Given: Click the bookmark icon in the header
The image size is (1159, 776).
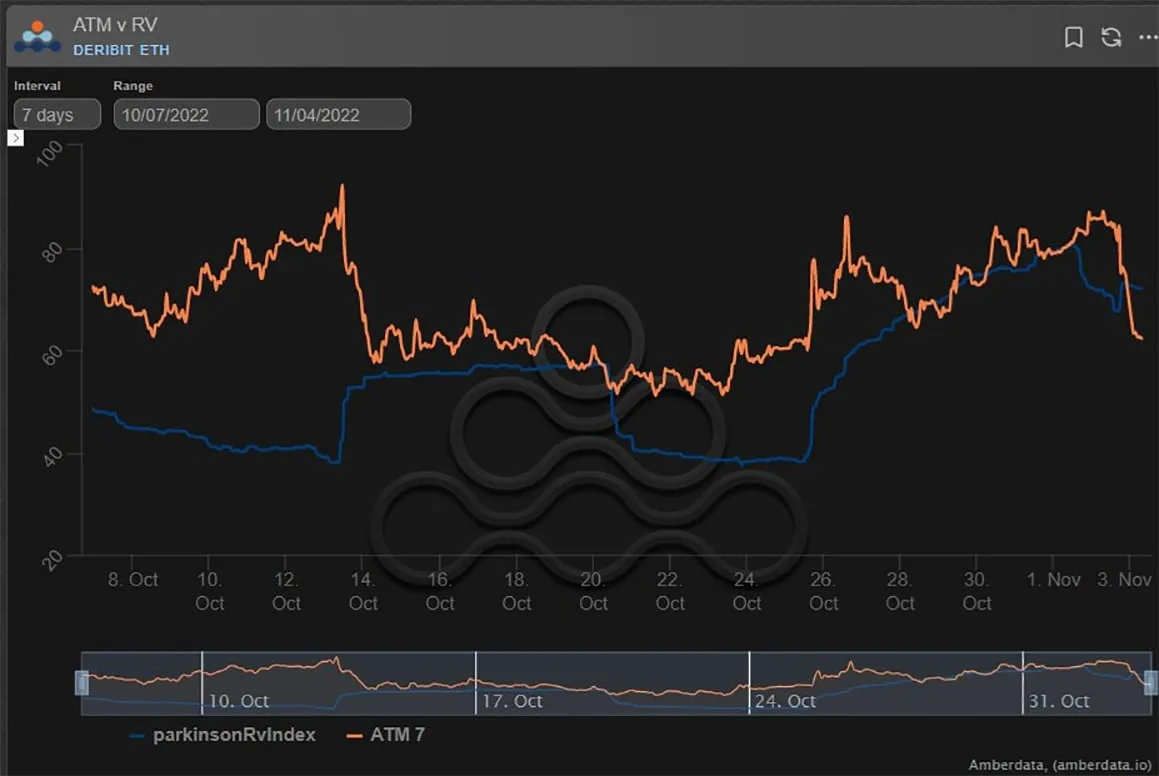Looking at the screenshot, I should pyautogui.click(x=1073, y=37).
